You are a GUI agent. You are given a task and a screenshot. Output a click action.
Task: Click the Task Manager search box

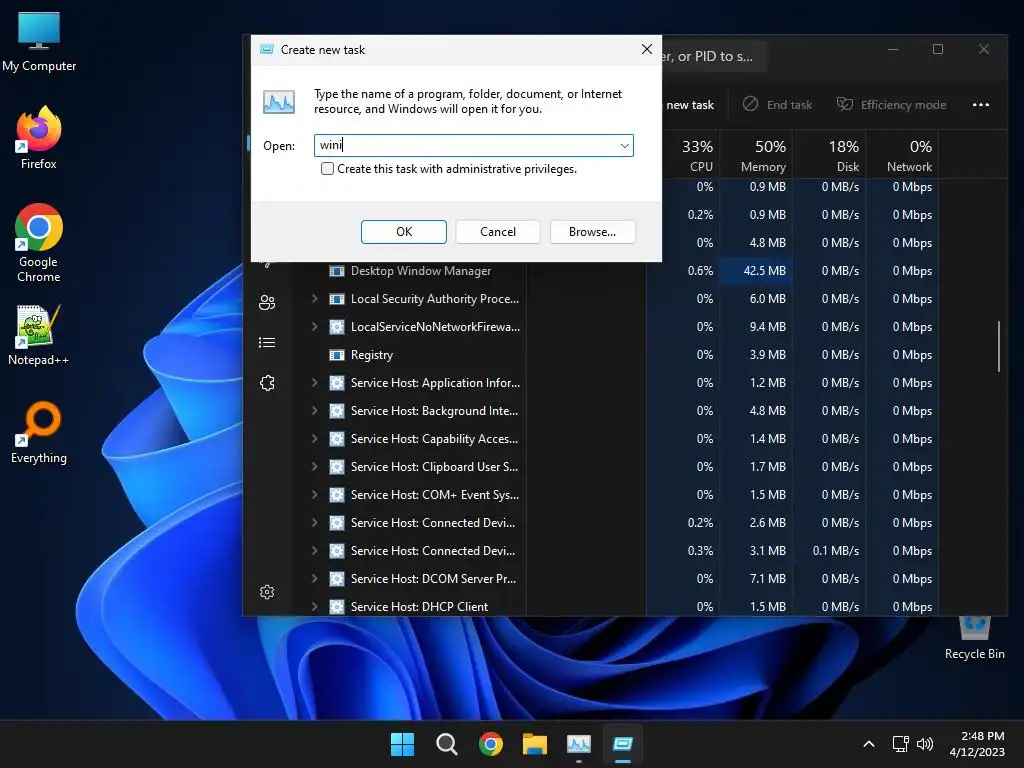pyautogui.click(x=713, y=56)
